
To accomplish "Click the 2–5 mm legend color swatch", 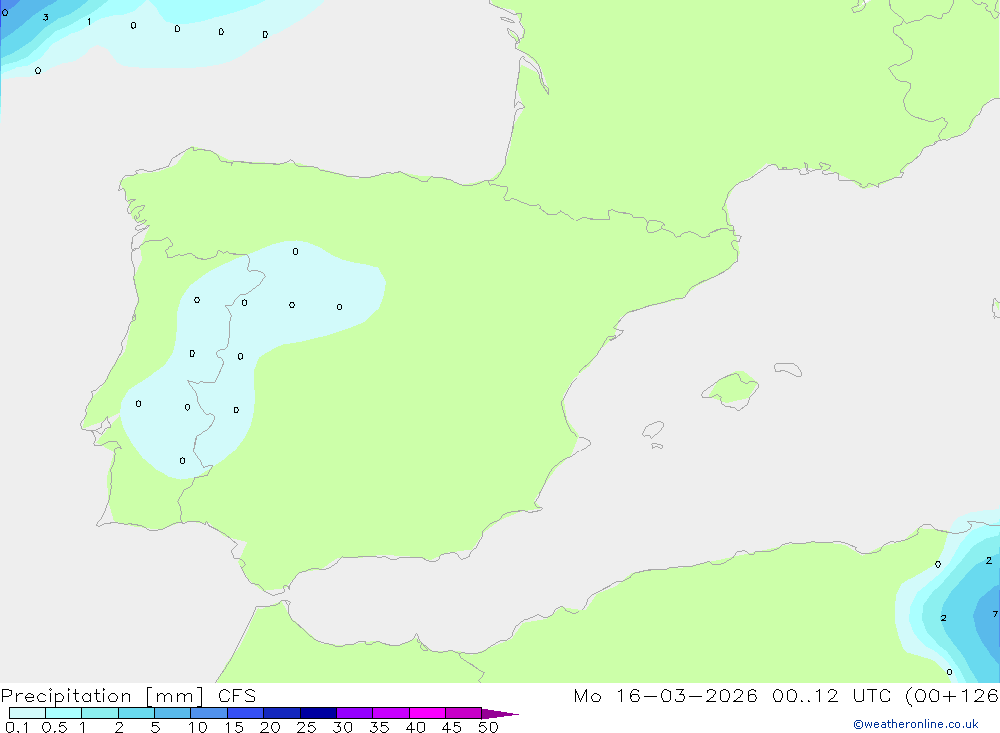I will (136, 713).
